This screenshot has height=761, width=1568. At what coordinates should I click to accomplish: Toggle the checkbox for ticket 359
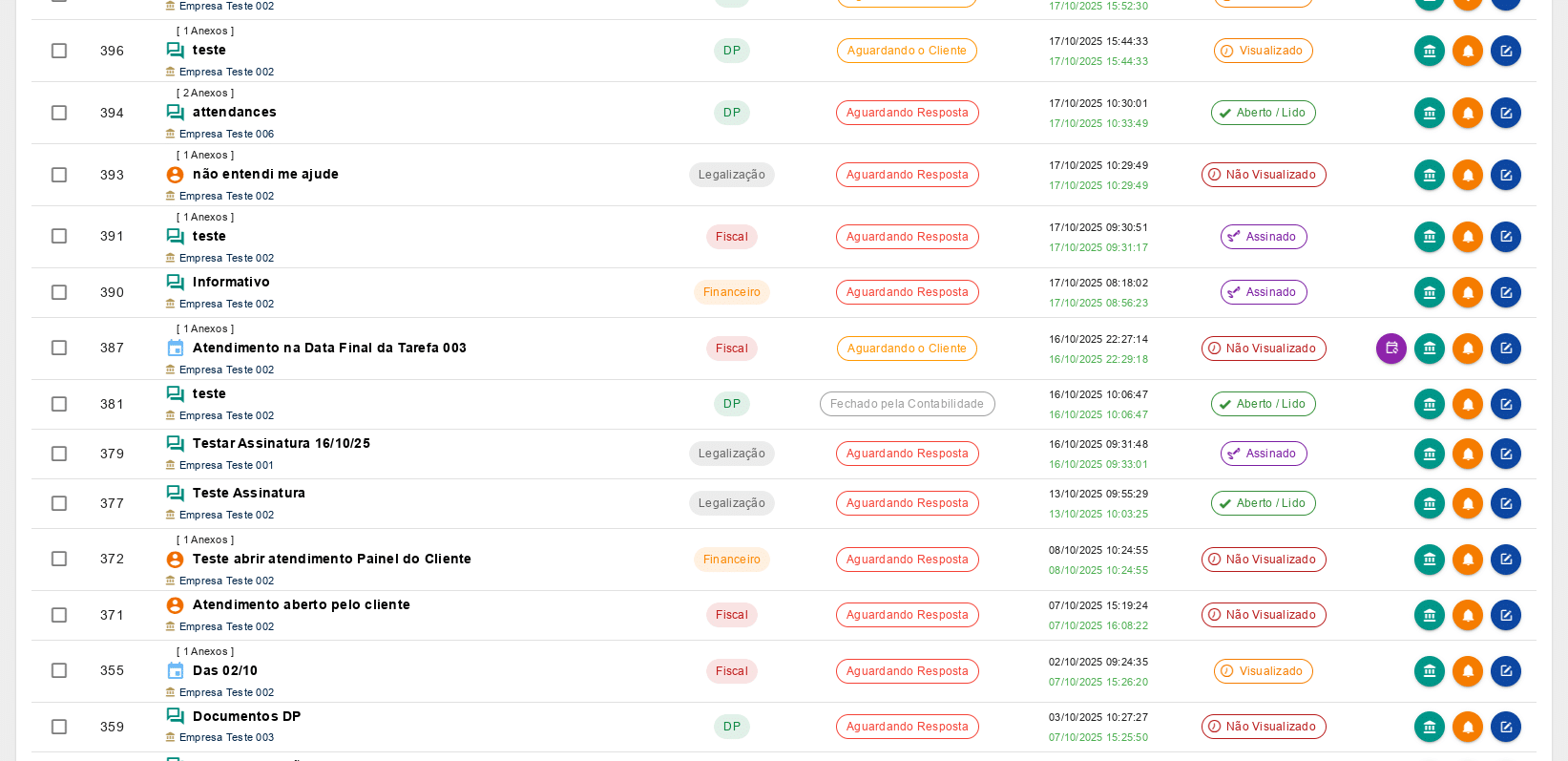click(59, 727)
